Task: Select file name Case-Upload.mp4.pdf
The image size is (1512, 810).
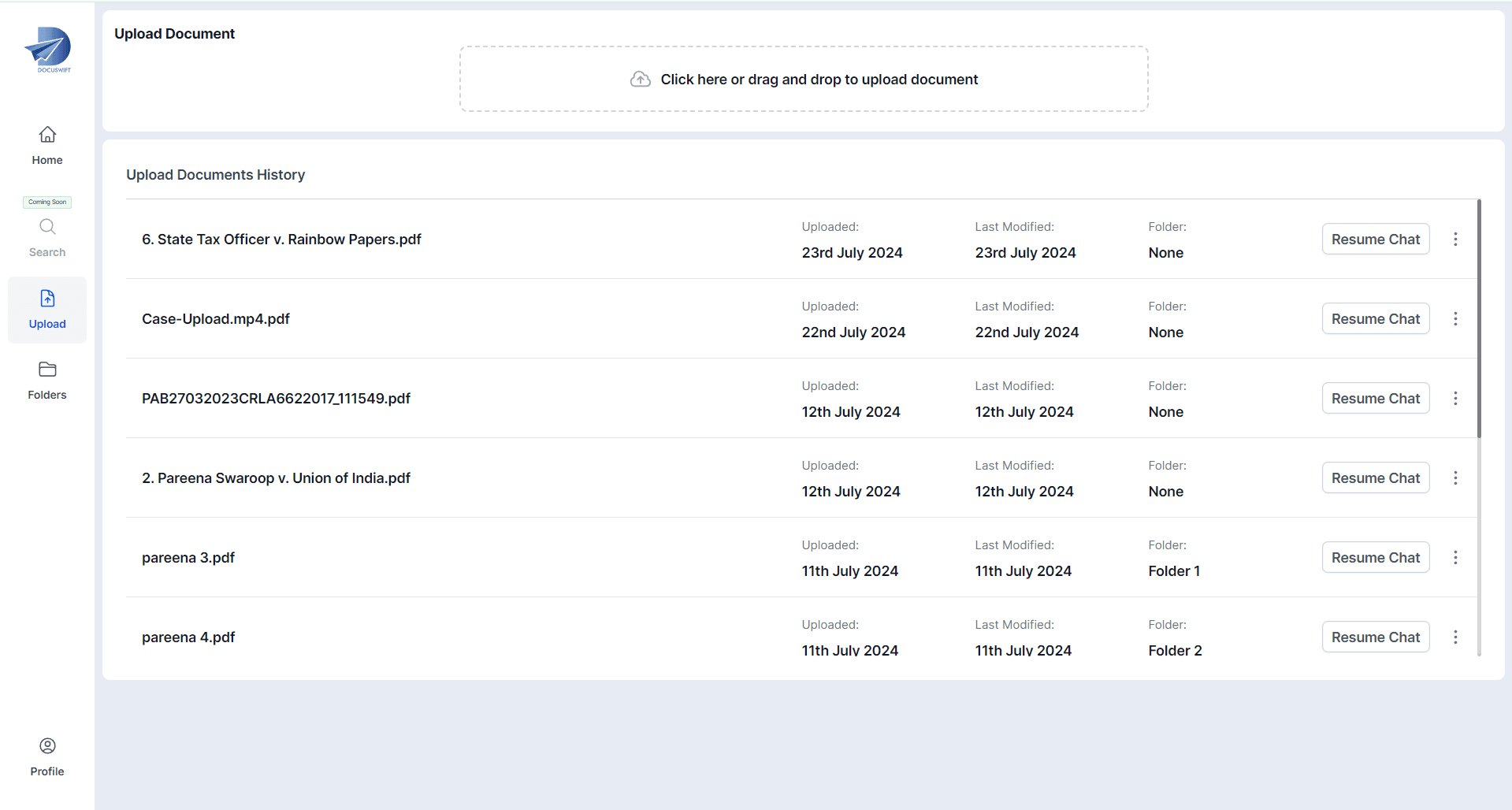Action: pyautogui.click(x=216, y=318)
